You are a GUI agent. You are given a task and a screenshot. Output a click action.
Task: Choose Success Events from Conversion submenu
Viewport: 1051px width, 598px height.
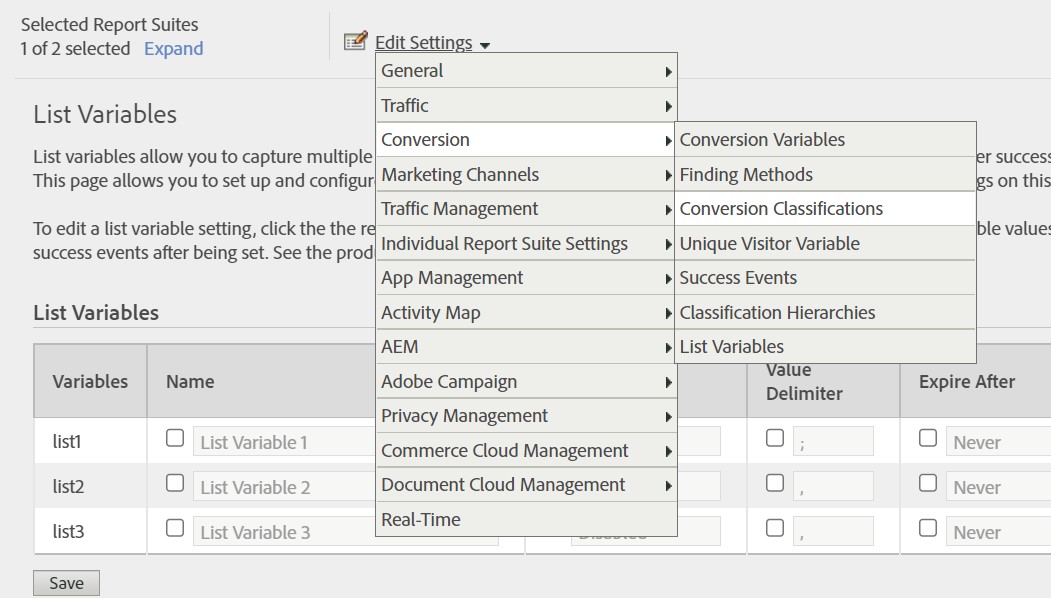pos(738,278)
